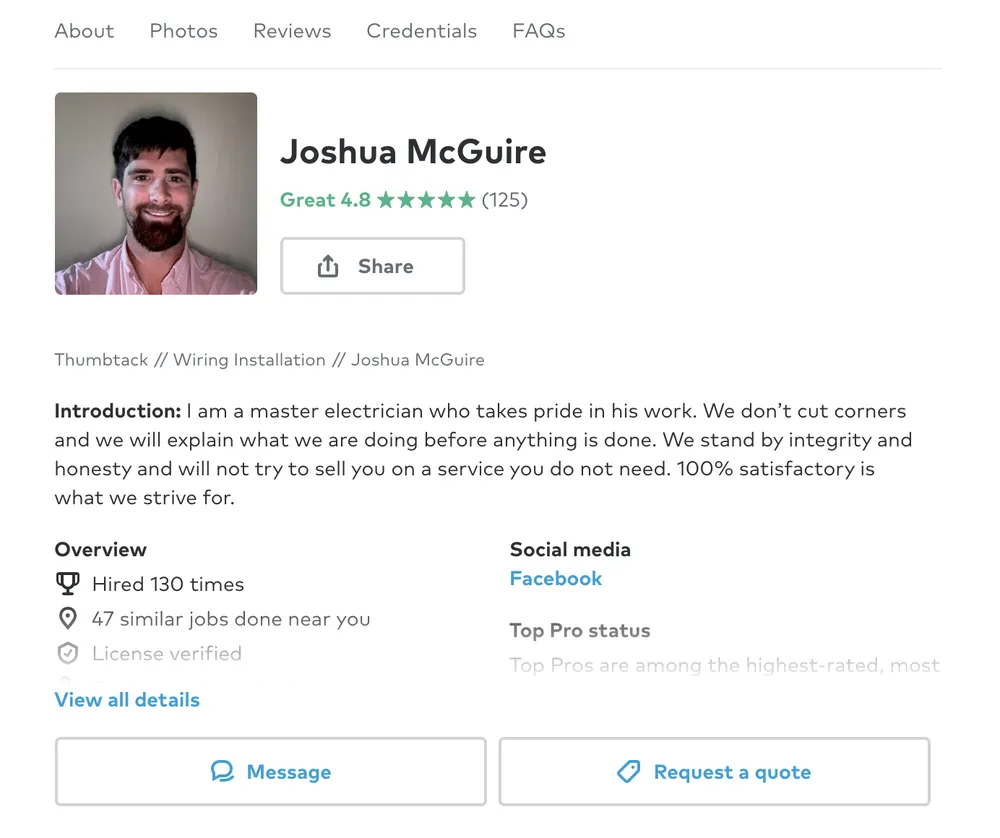Click the speech bubble icon in Message
Image resolution: width=1000 pixels, height=838 pixels.
(222, 772)
